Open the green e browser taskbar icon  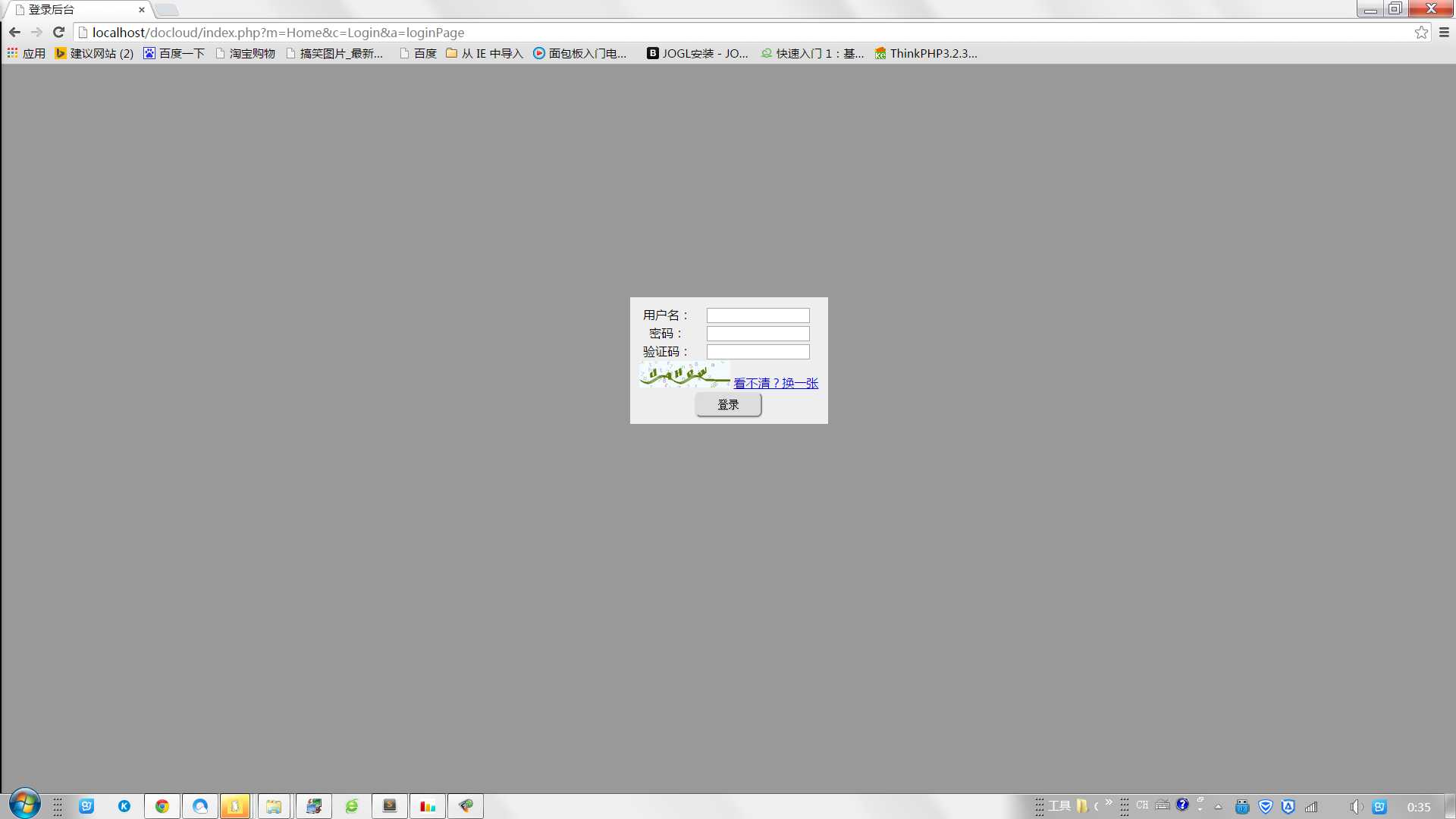click(x=352, y=806)
